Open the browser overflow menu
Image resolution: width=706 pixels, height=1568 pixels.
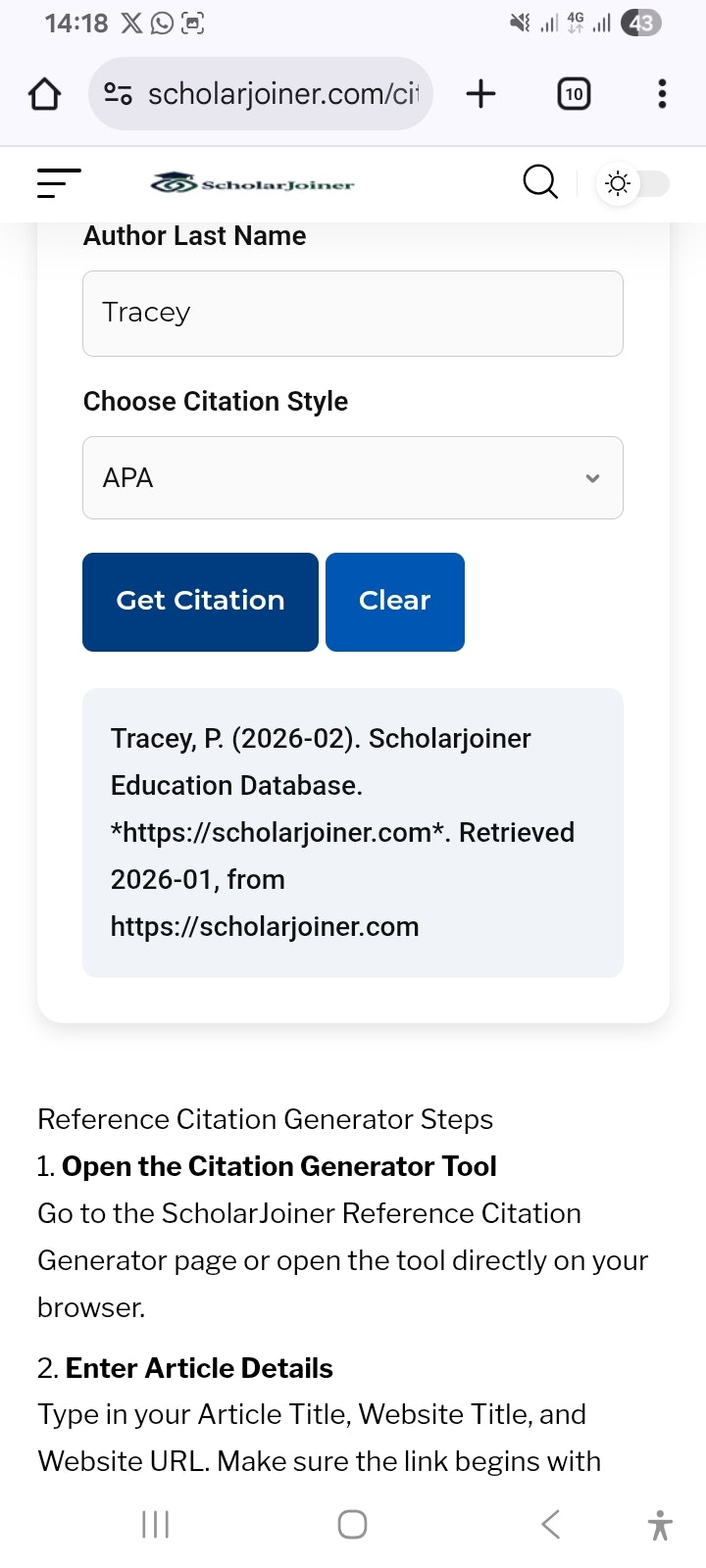(x=662, y=94)
